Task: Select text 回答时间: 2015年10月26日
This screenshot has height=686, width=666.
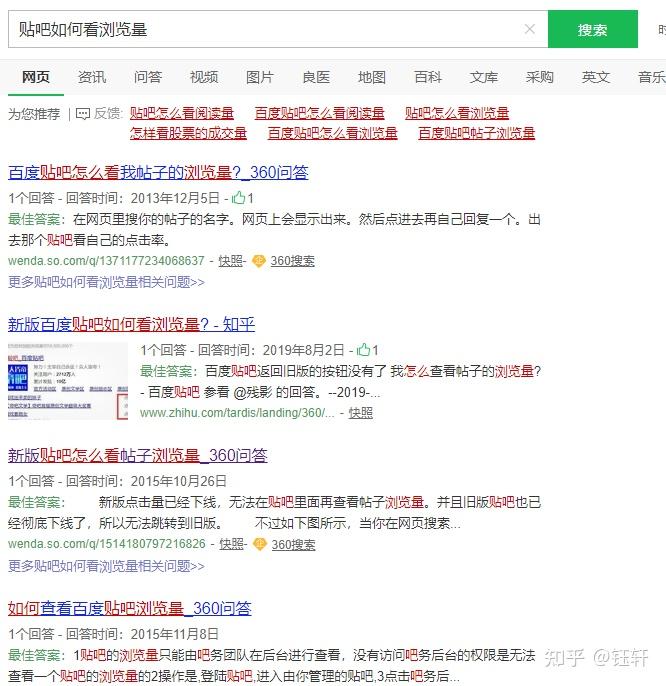Action: 146,481
